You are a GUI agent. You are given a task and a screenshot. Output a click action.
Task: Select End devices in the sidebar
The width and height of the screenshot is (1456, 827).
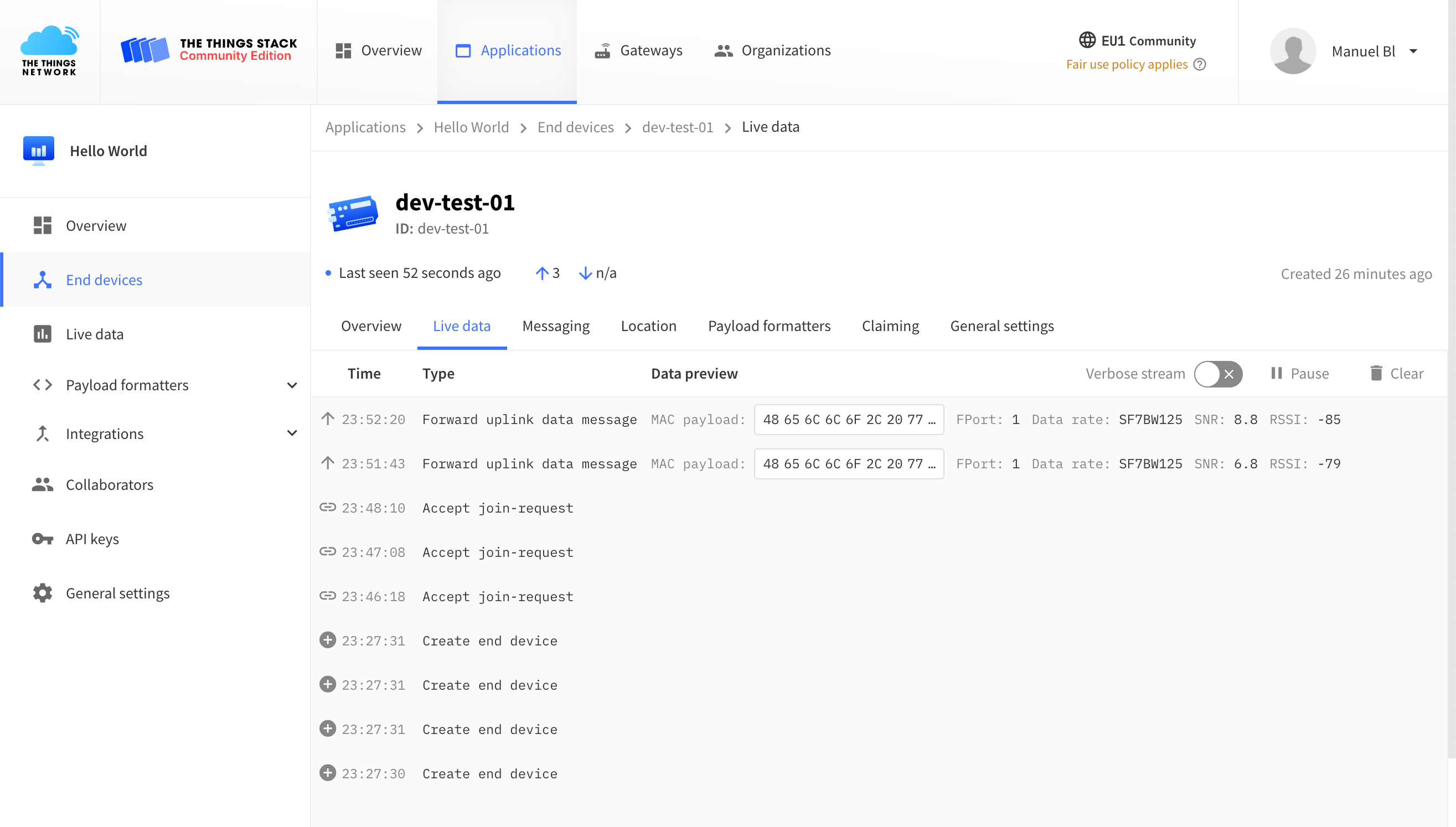point(155,280)
